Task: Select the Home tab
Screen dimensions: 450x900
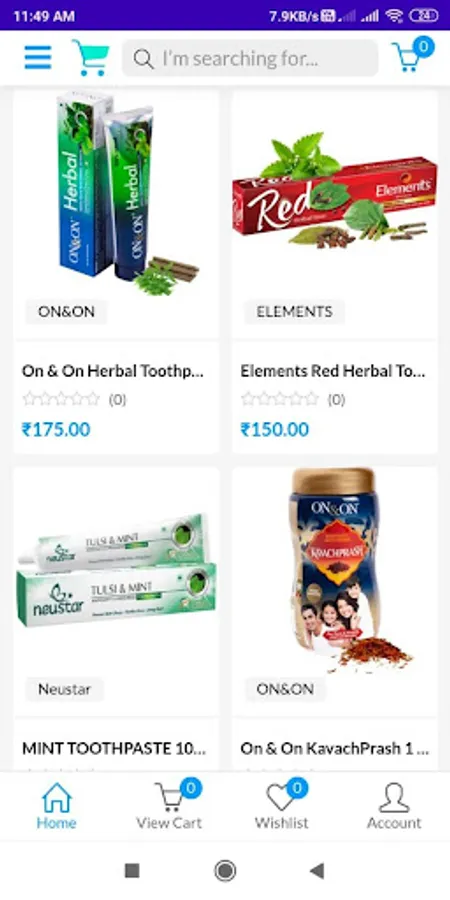Action: [x=57, y=806]
